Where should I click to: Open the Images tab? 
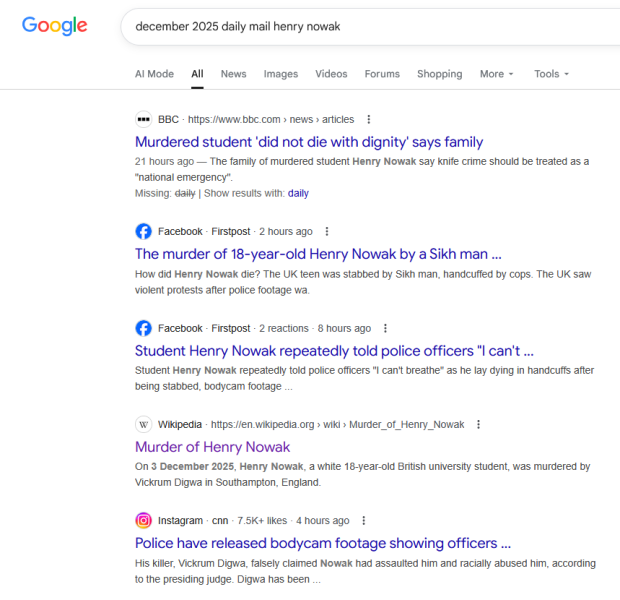click(x=281, y=74)
